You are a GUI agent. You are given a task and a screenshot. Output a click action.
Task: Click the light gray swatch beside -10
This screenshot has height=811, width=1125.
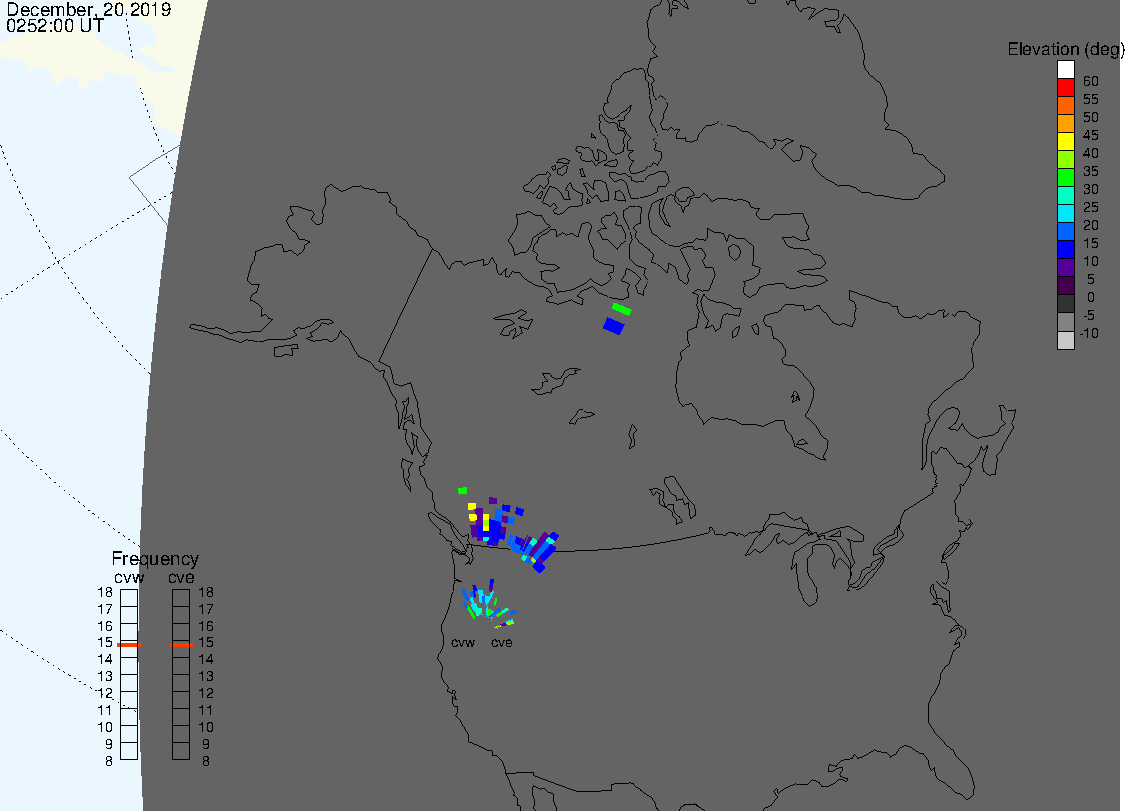coord(1065,340)
